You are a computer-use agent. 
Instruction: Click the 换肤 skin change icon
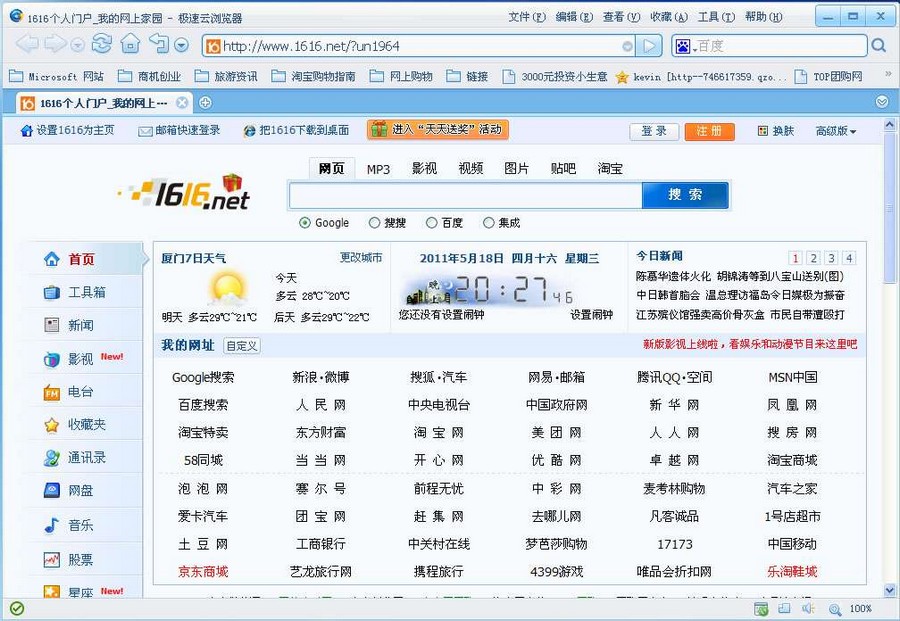click(763, 131)
